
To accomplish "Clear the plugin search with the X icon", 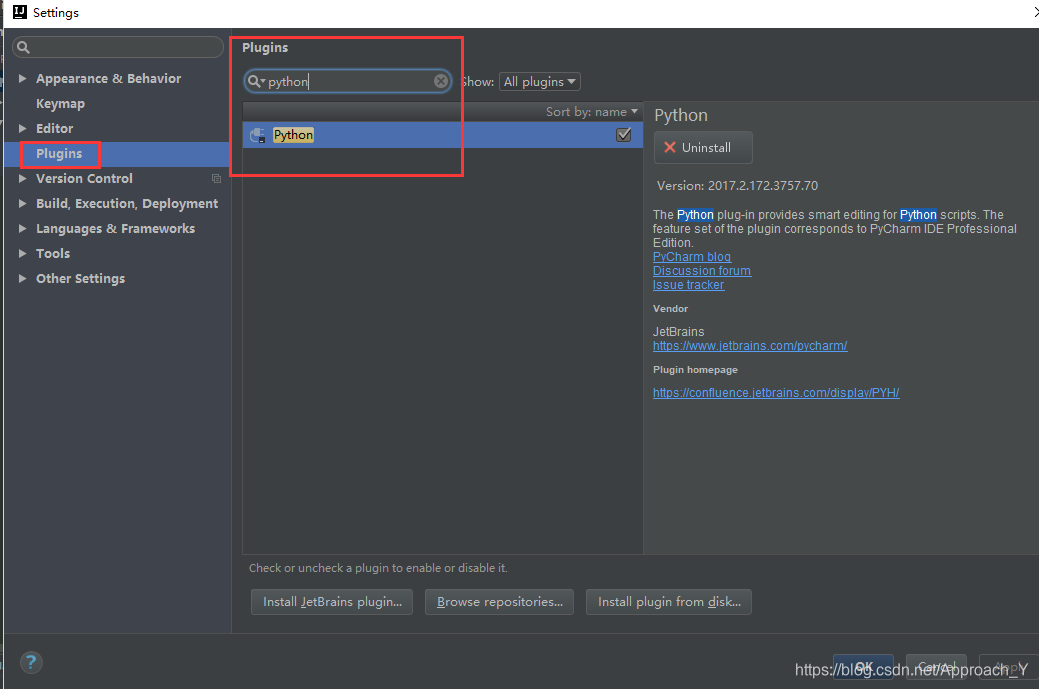I will 441,81.
